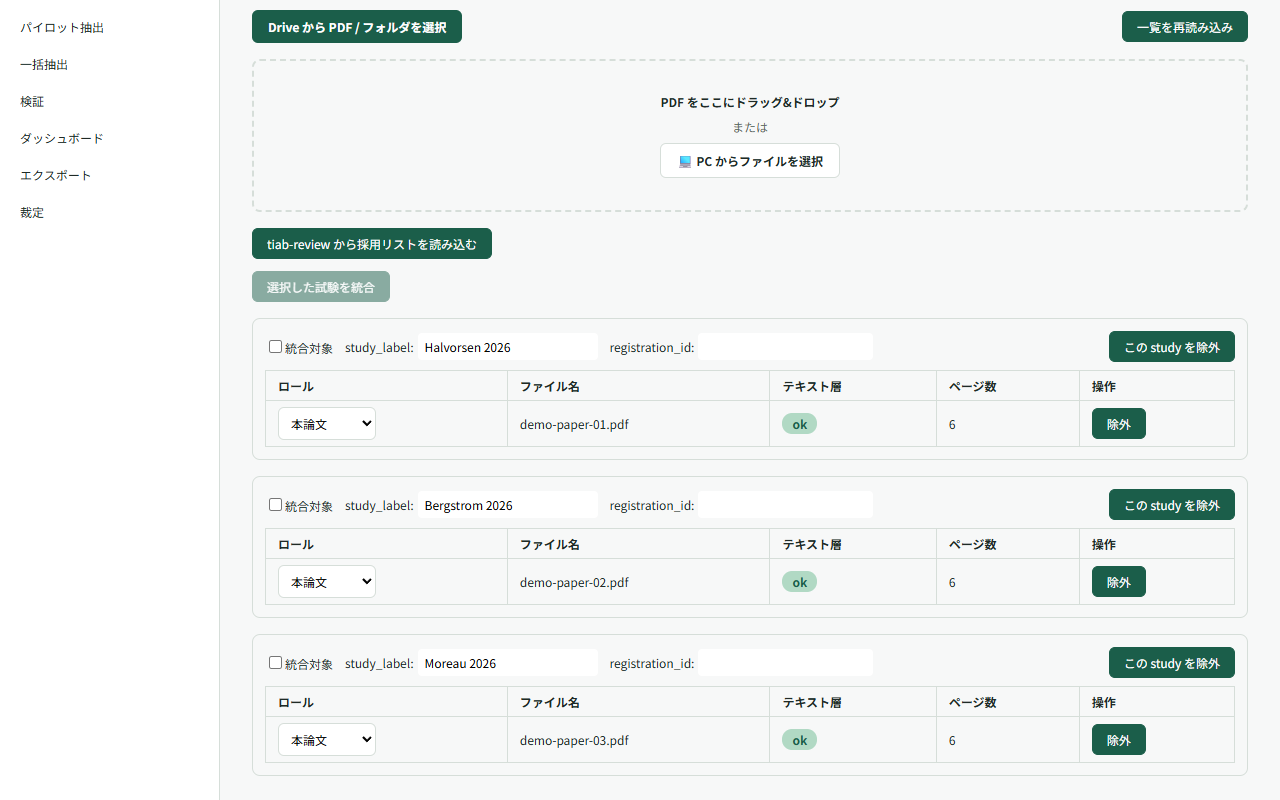Reload the list with 一覧を再読み込み
The width and height of the screenshot is (1280, 800).
pyautogui.click(x=1185, y=27)
